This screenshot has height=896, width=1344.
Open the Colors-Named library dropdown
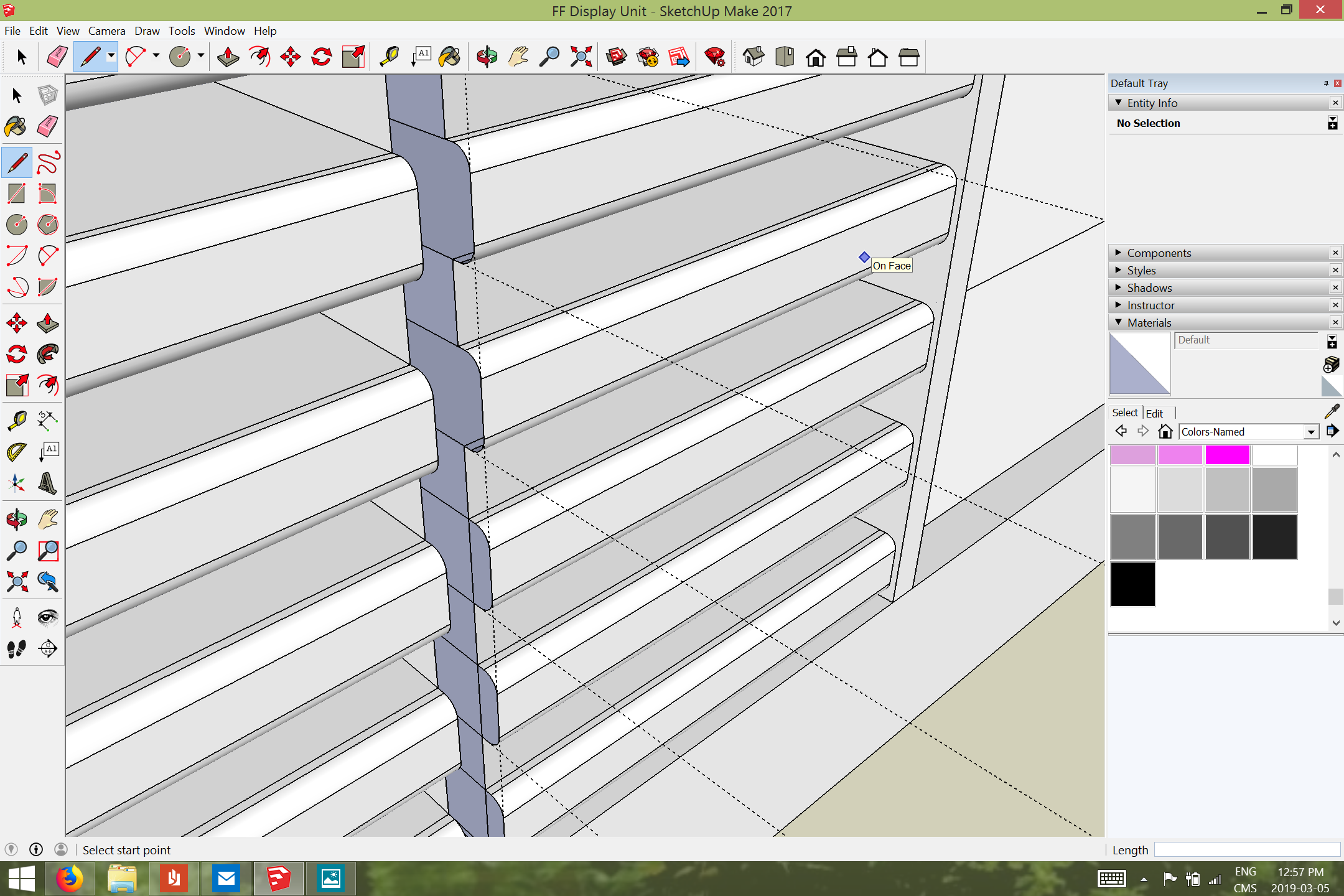(1311, 432)
